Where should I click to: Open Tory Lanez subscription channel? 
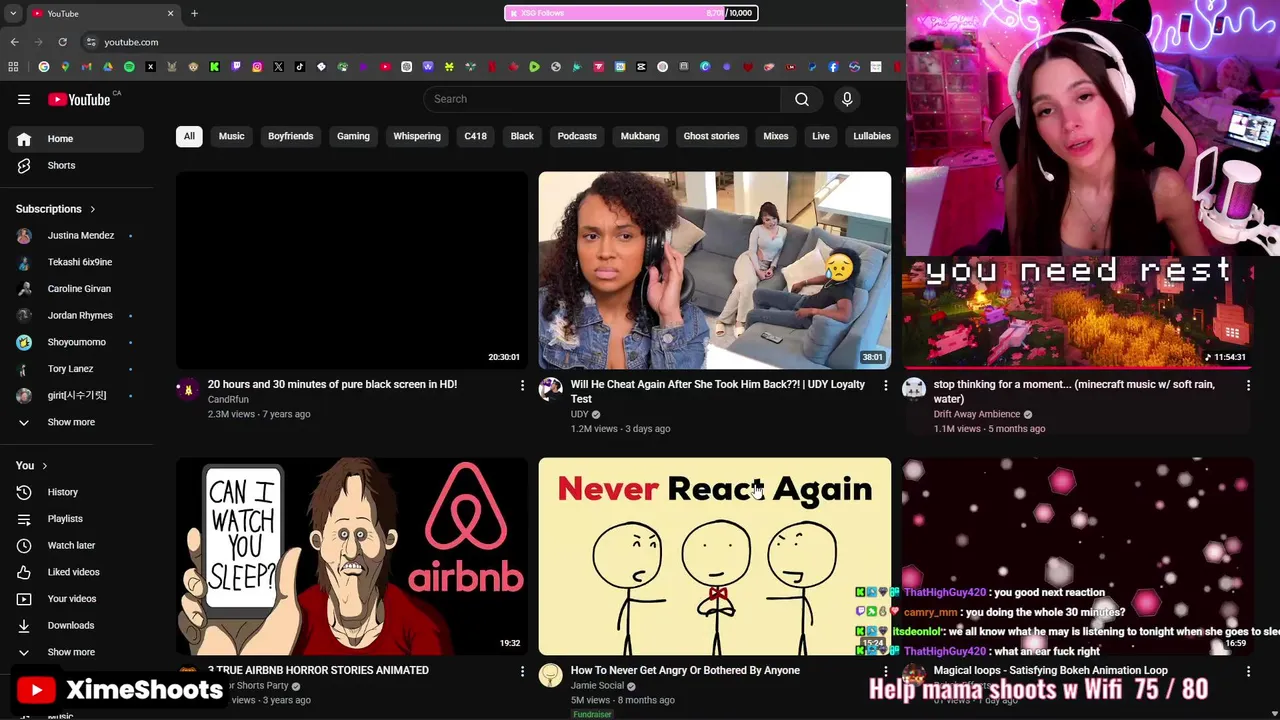click(76, 369)
